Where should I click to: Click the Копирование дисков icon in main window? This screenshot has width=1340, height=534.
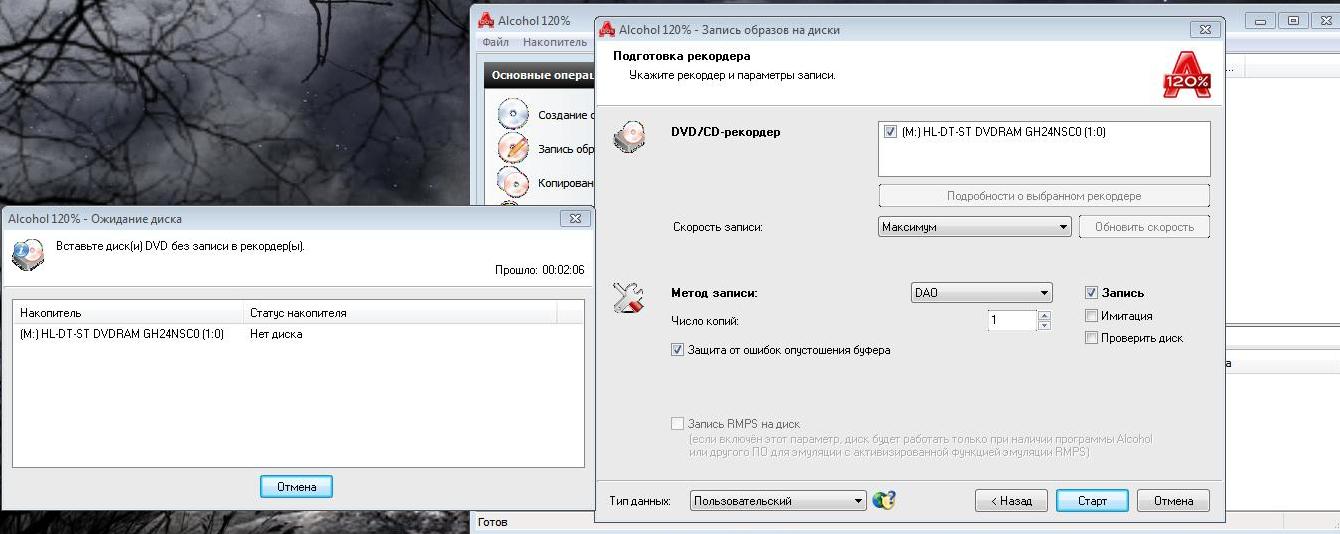pyautogui.click(x=513, y=183)
